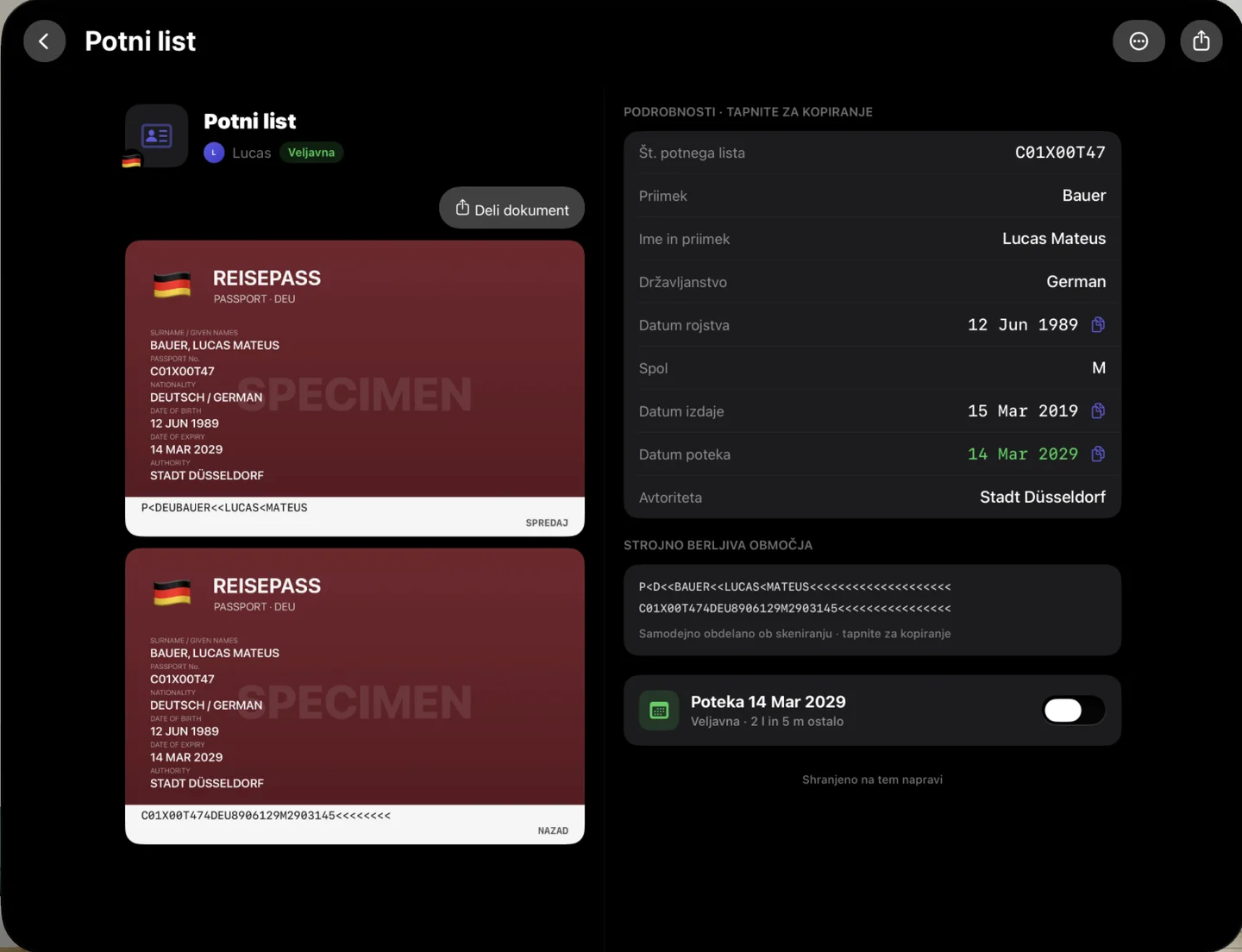Select the 15 Mar 2019 issue date
Viewport: 1242px width, 952px height.
[1023, 411]
